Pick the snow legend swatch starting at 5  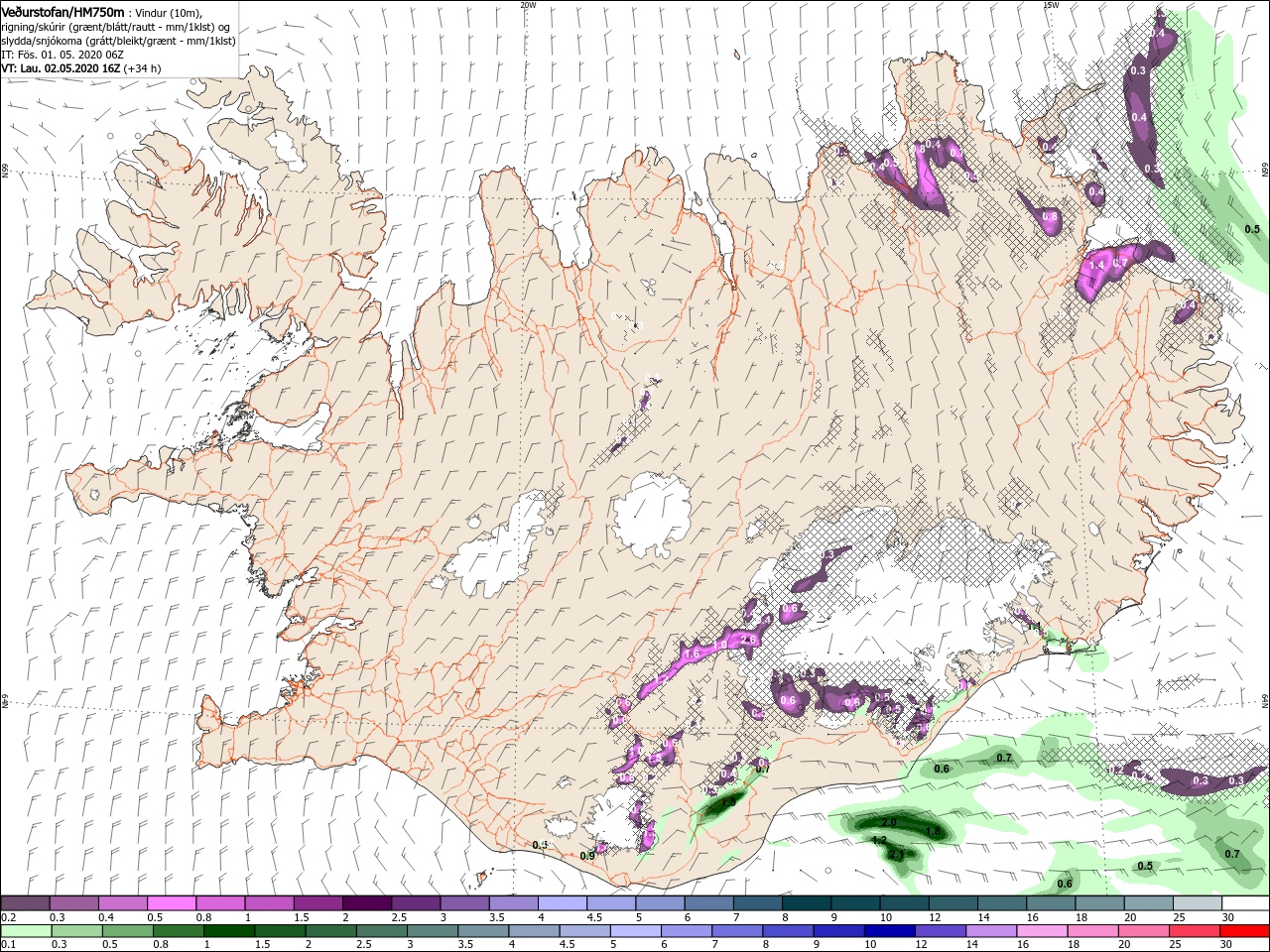click(x=660, y=902)
